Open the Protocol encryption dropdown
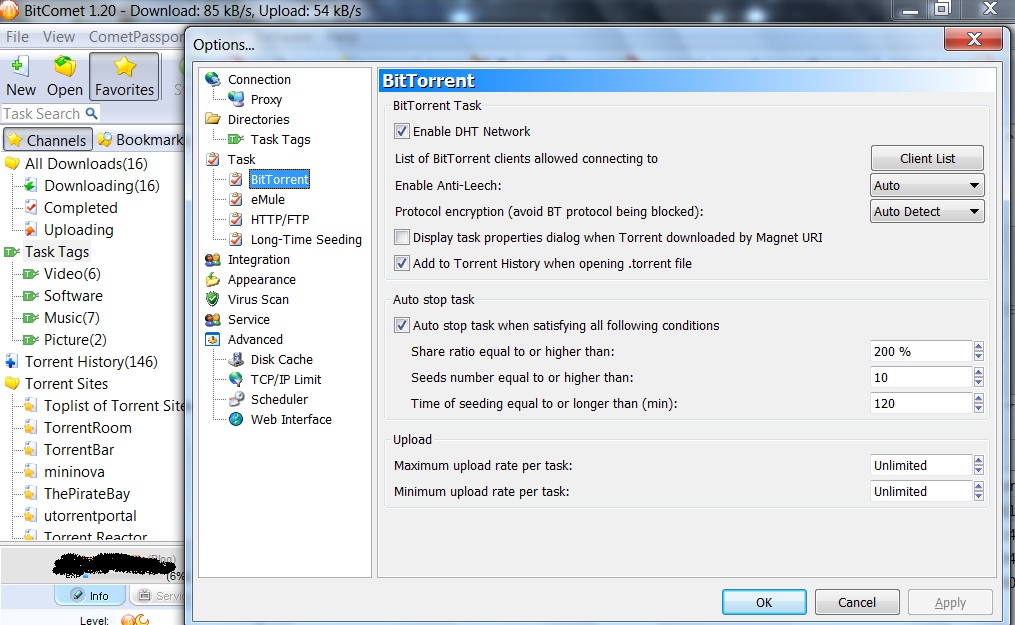The image size is (1015, 625). point(927,212)
